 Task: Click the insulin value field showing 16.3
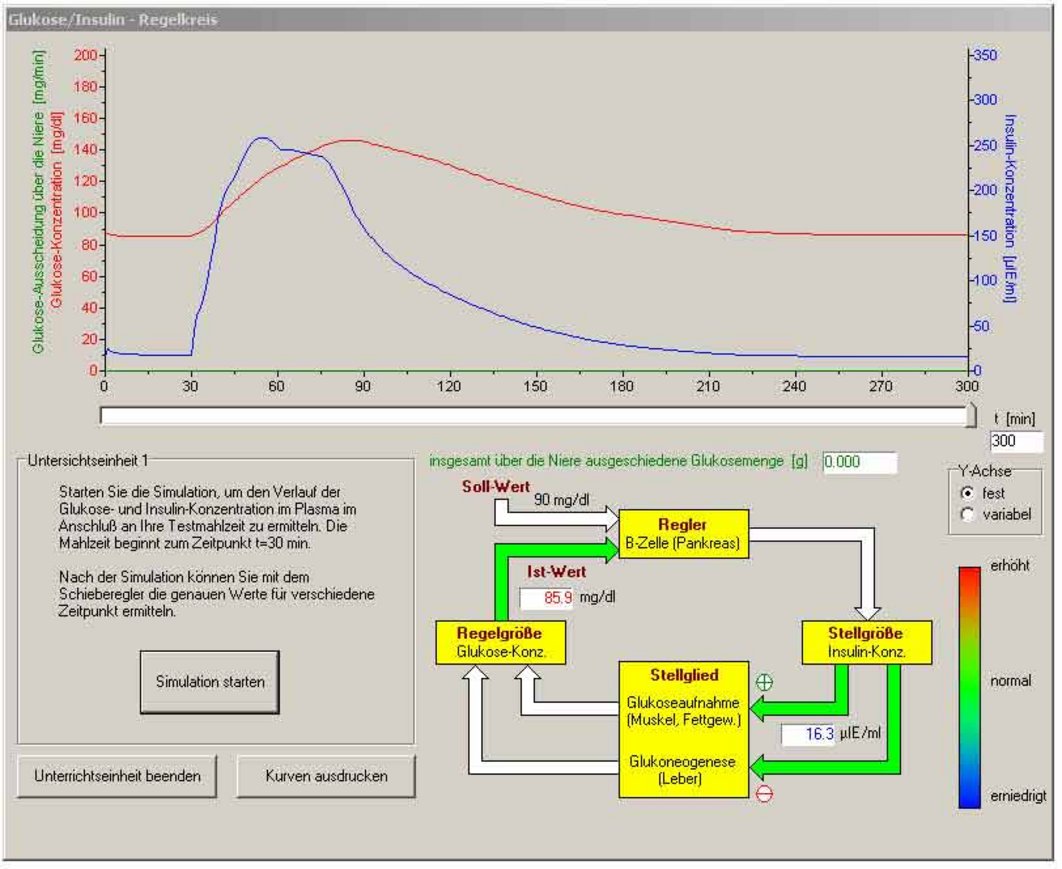click(808, 735)
